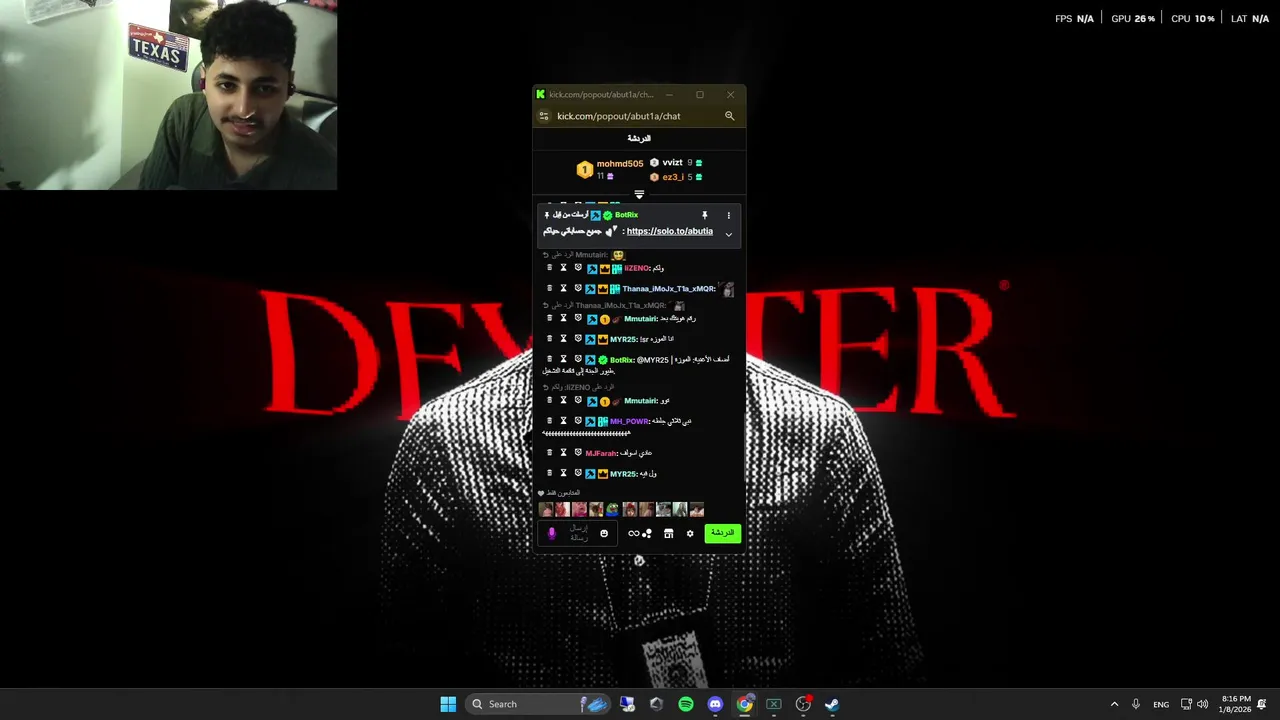Open the 8:16 PM clock calendar
The image size is (1280, 720).
(1236, 704)
